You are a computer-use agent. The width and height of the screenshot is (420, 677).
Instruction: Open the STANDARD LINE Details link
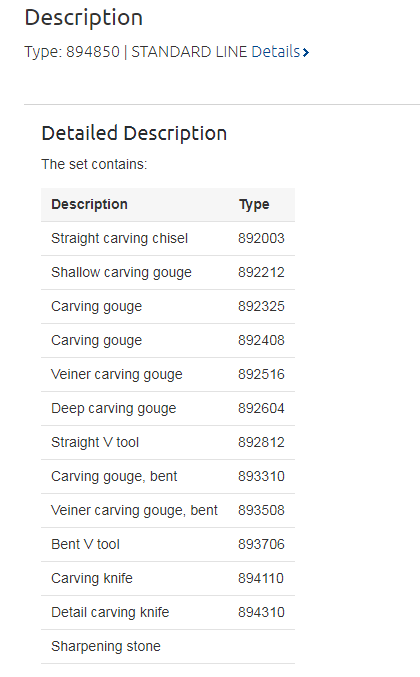[x=280, y=52]
